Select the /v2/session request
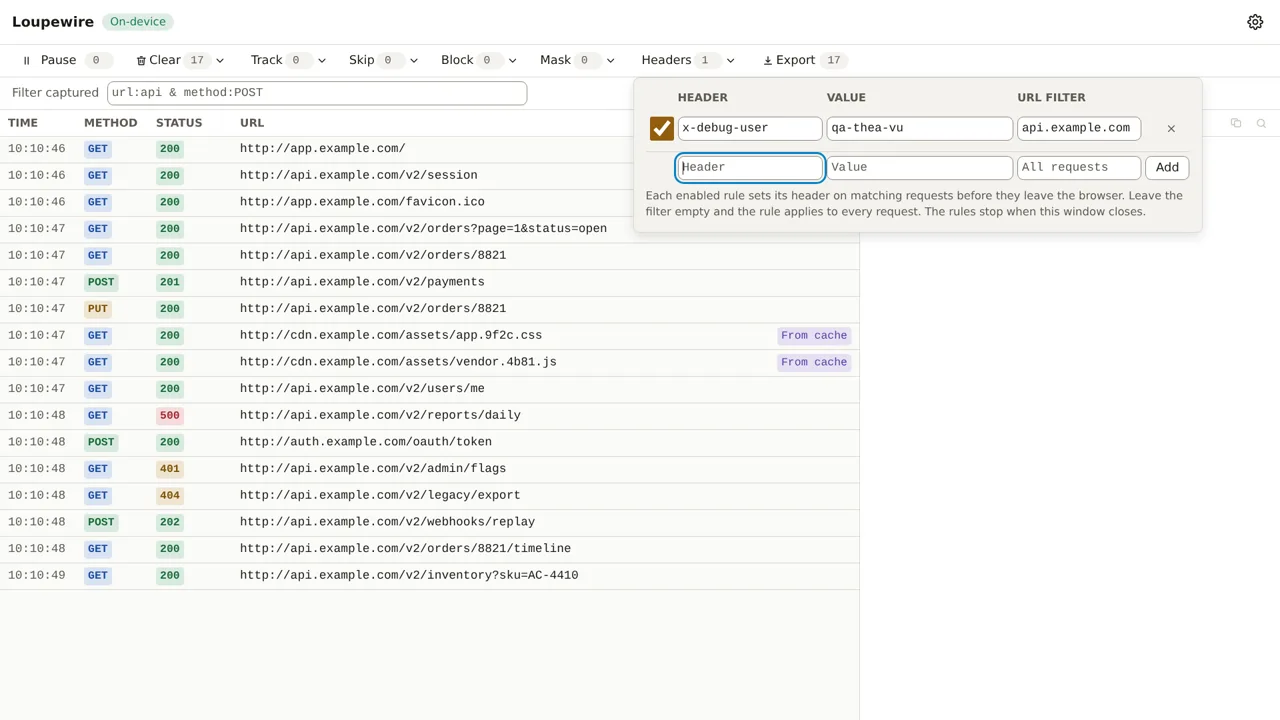 (430, 176)
